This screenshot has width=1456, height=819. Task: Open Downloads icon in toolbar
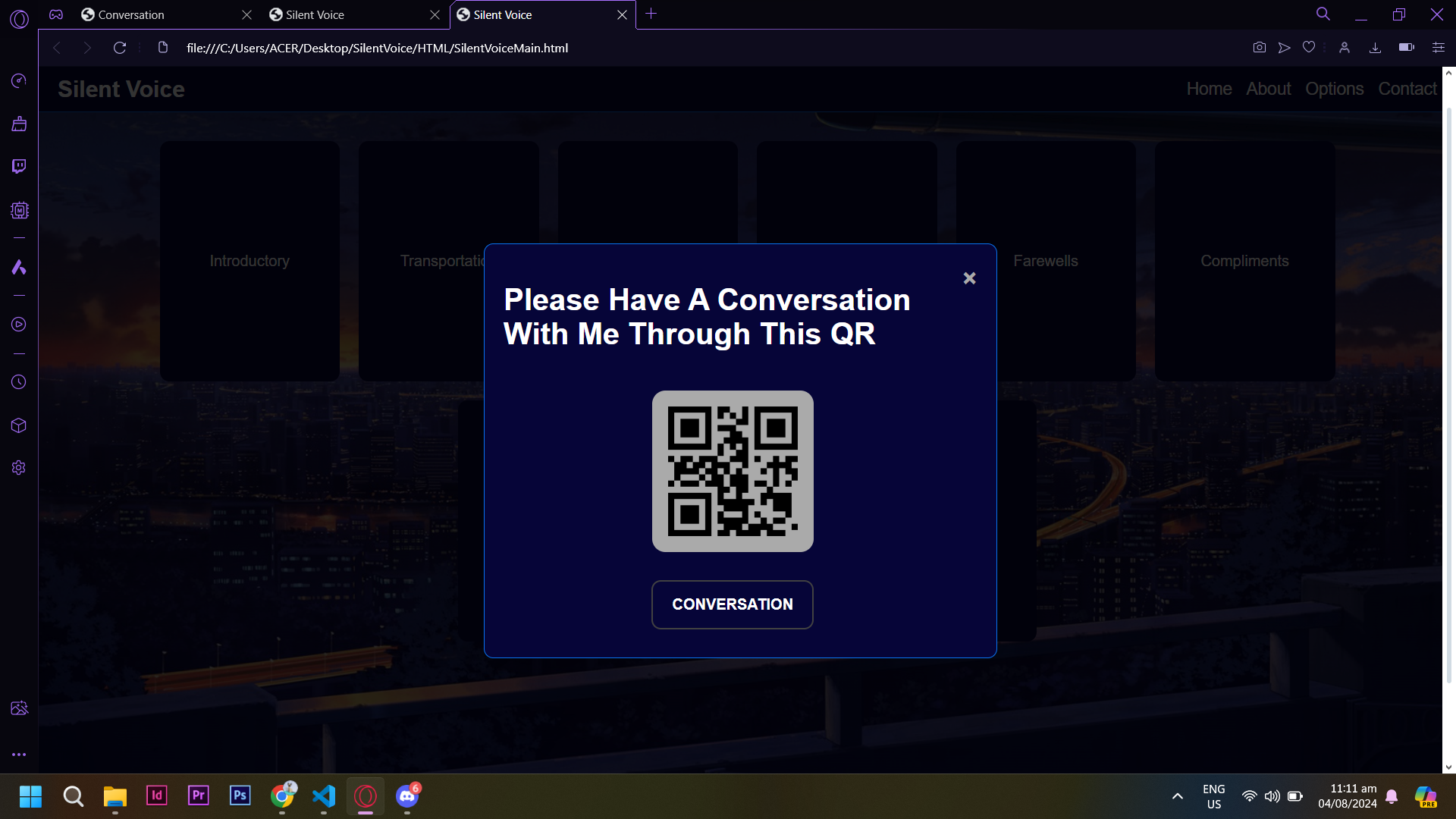1375,48
